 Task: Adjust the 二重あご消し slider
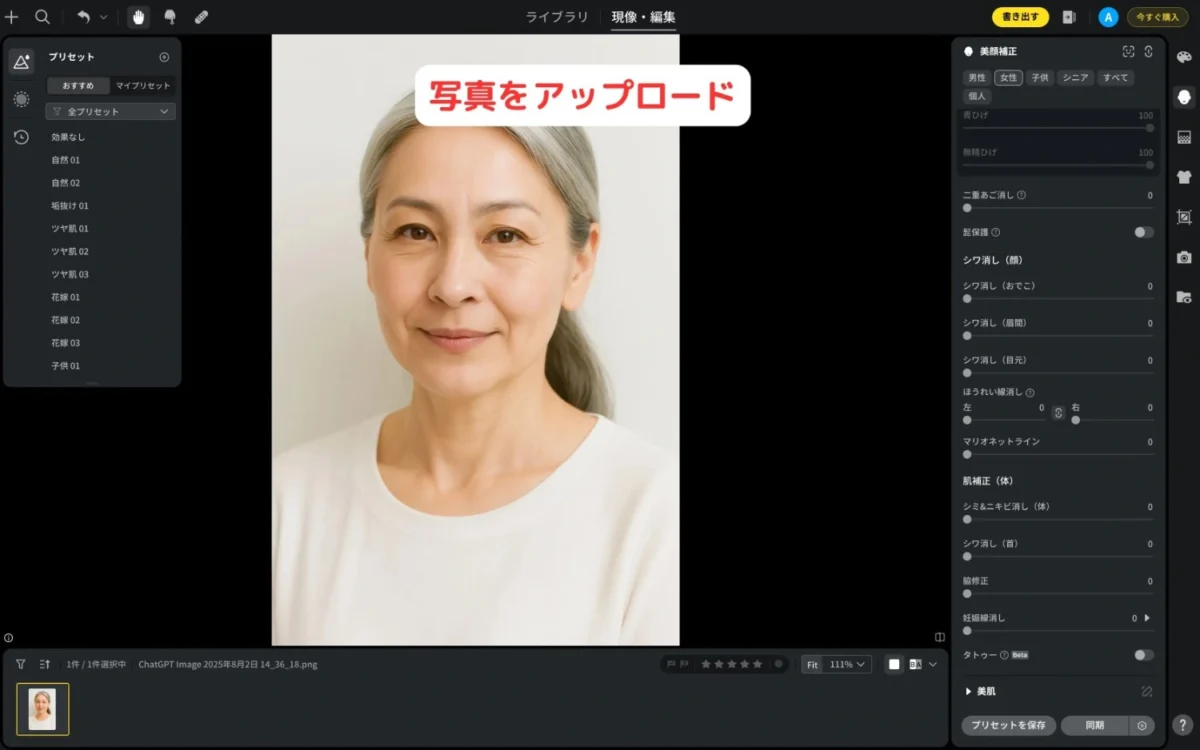pyautogui.click(x=1058, y=208)
